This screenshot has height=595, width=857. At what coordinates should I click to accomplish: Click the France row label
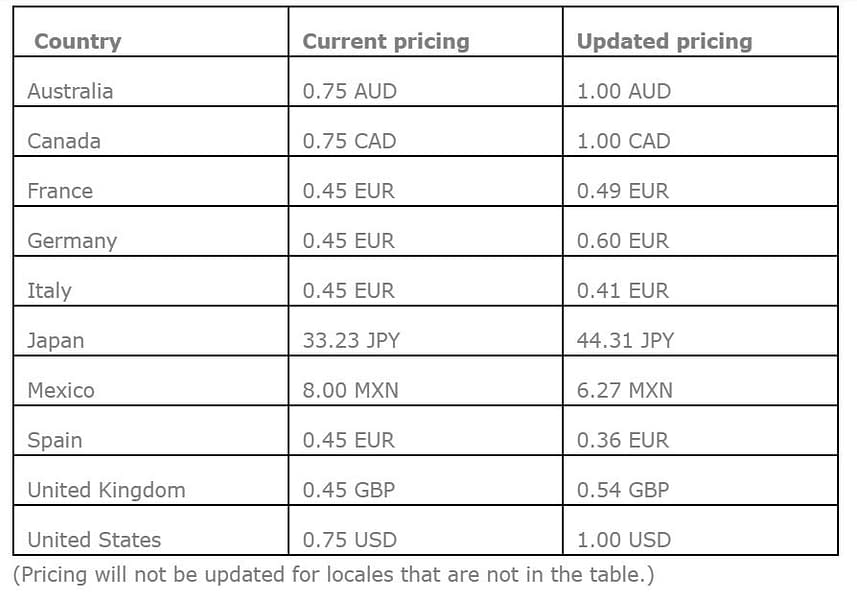coord(60,191)
